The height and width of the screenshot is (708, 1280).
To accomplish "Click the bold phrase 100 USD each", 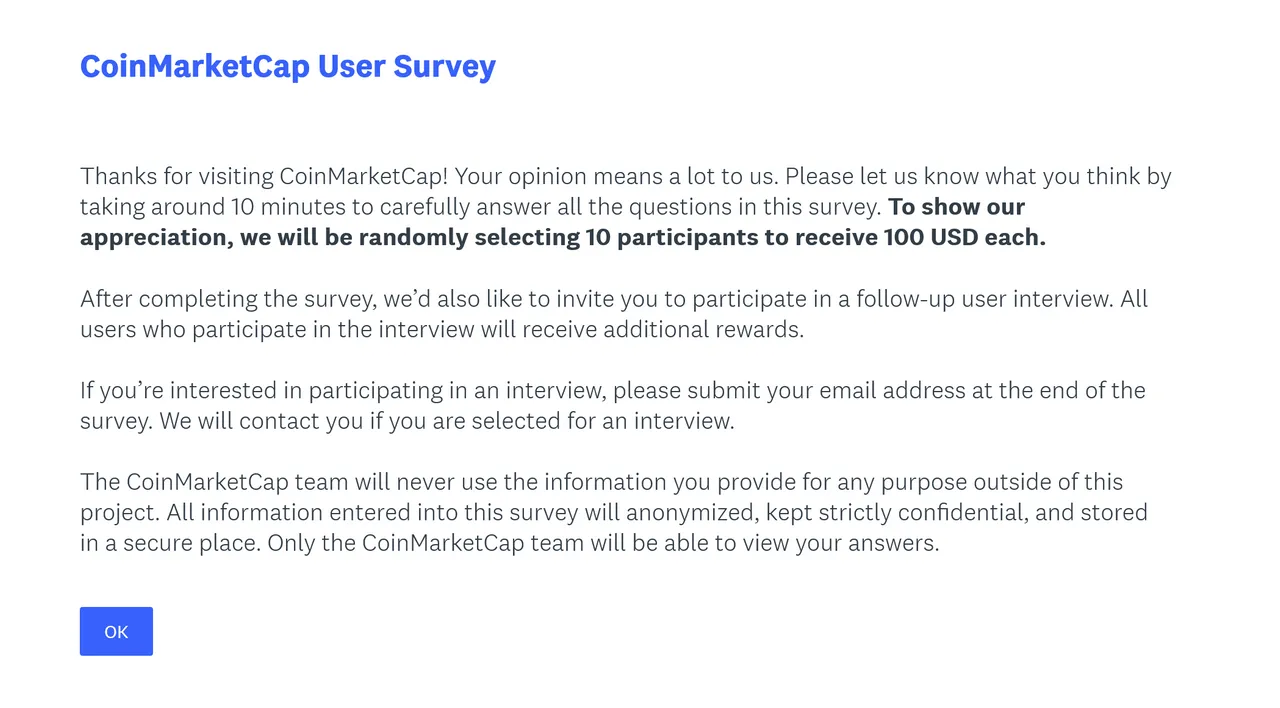I will tap(964, 238).
